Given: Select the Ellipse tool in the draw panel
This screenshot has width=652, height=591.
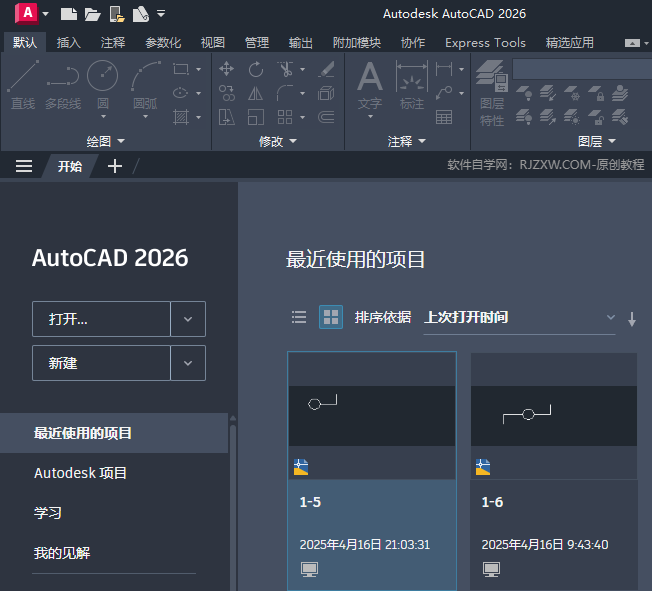Looking at the screenshot, I should click(x=180, y=93).
